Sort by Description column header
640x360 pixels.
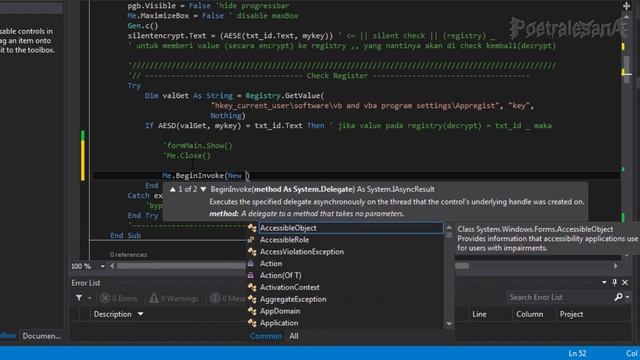click(112, 314)
